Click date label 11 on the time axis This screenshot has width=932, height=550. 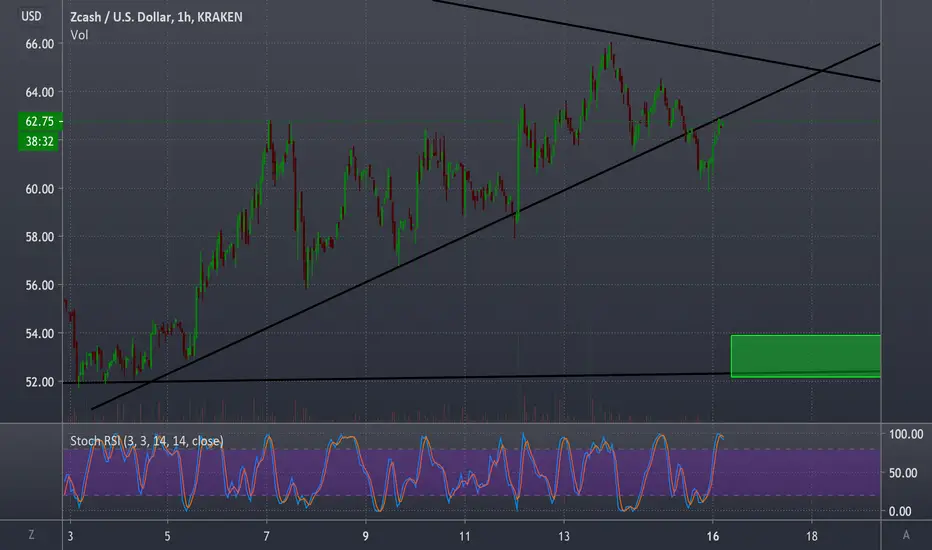pyautogui.click(x=464, y=536)
